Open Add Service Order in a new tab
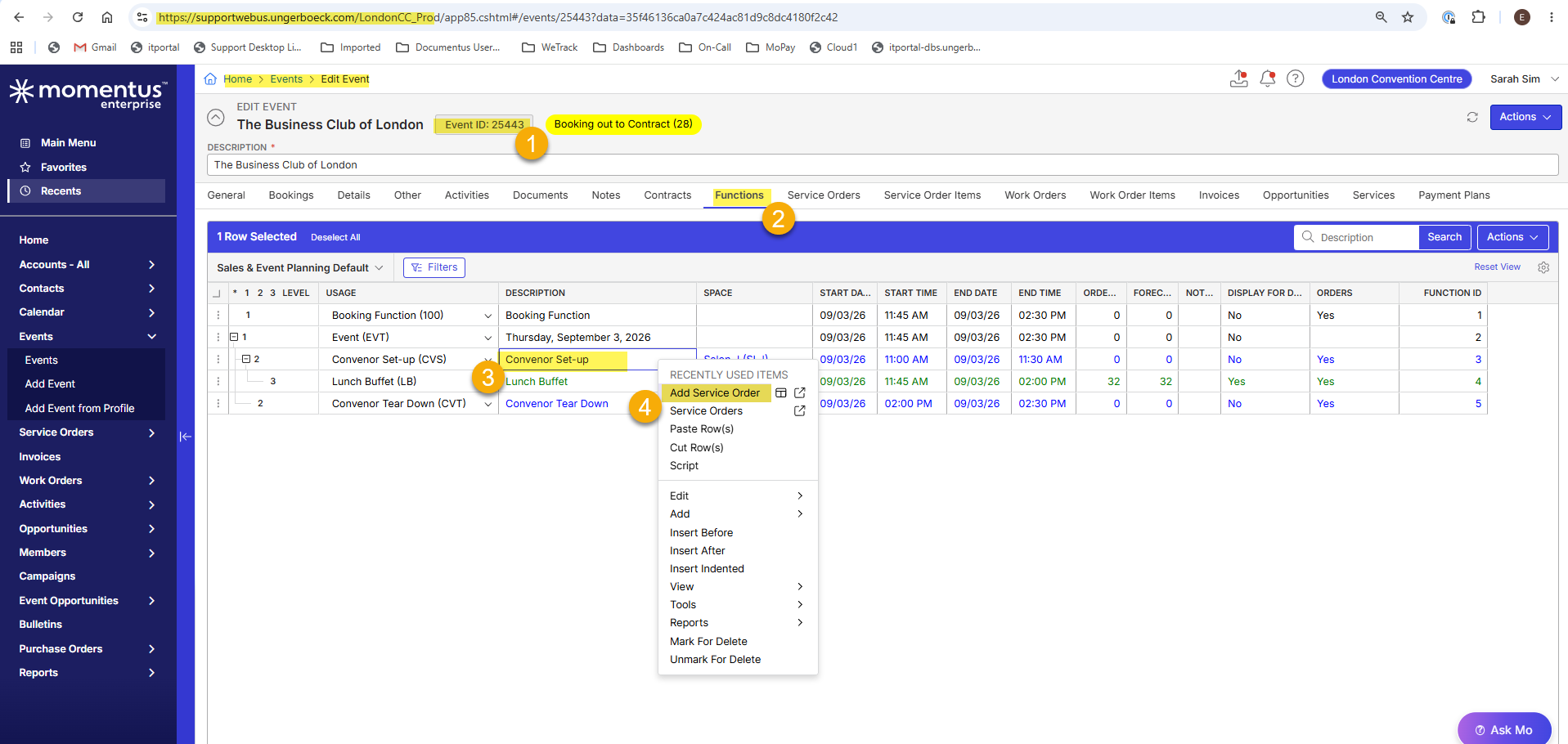The image size is (1568, 744). pos(800,393)
